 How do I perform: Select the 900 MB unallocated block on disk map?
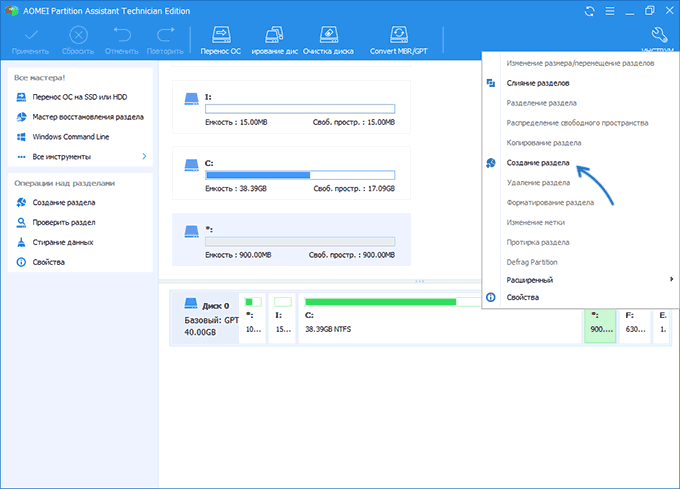(x=600, y=325)
